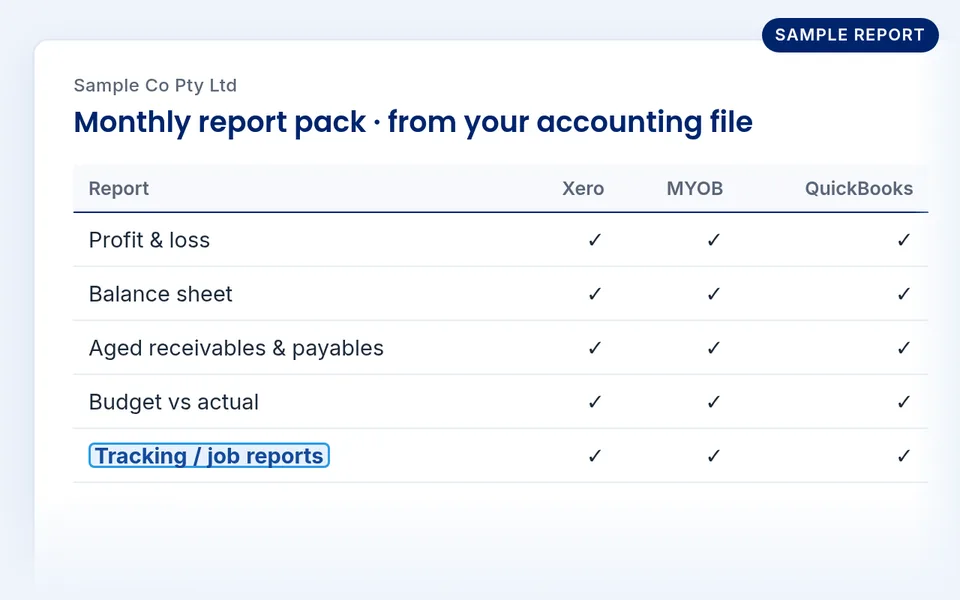960x600 pixels.
Task: Click the 'MYOB' column header
Action: (695, 189)
